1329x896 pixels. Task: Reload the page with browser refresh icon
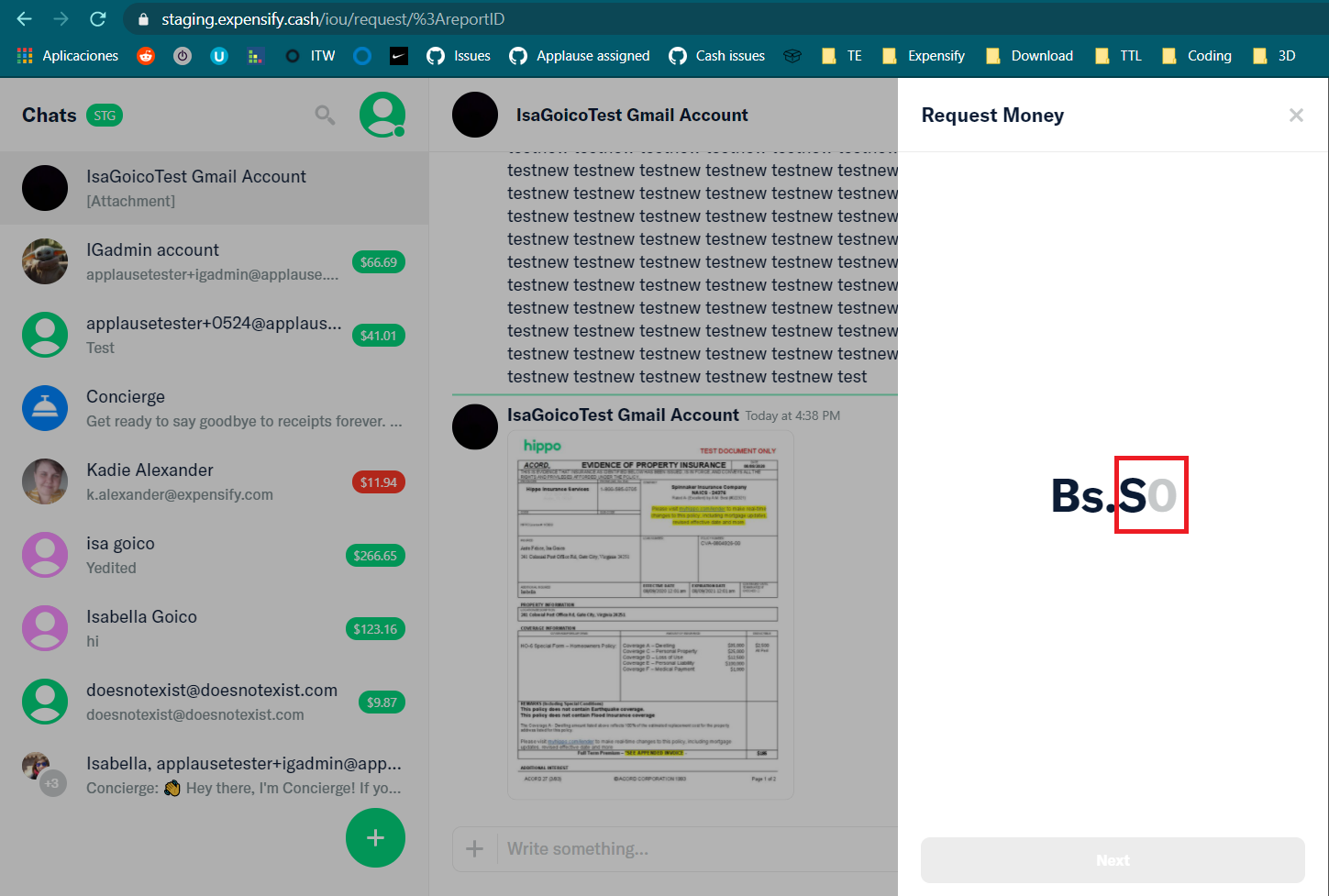98,19
